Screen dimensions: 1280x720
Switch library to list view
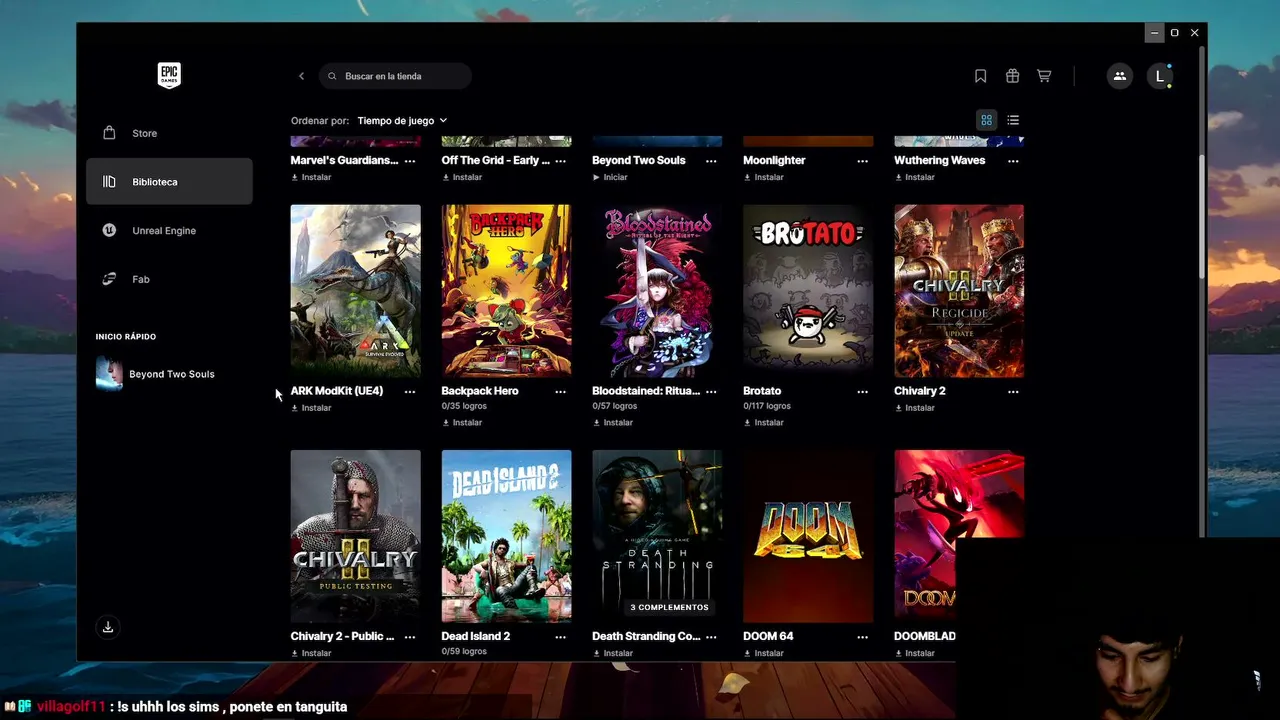1013,120
